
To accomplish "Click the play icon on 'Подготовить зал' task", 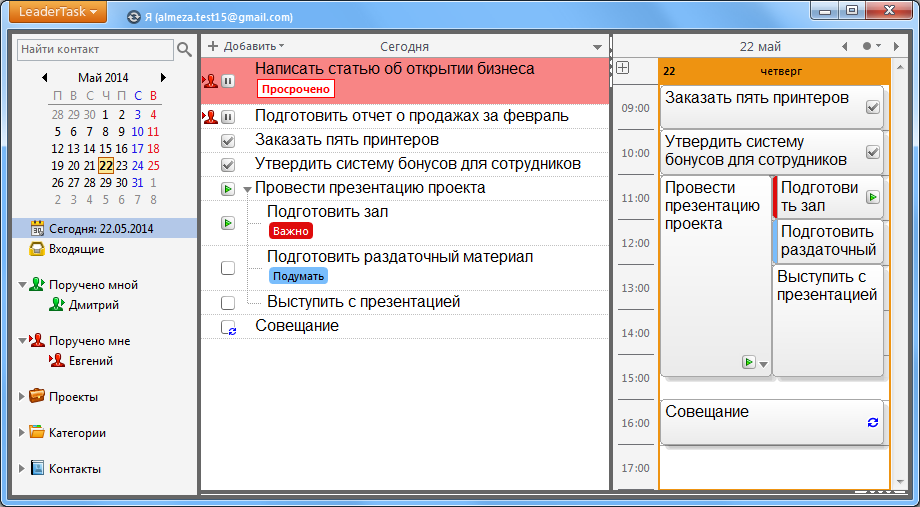I will click(x=228, y=222).
